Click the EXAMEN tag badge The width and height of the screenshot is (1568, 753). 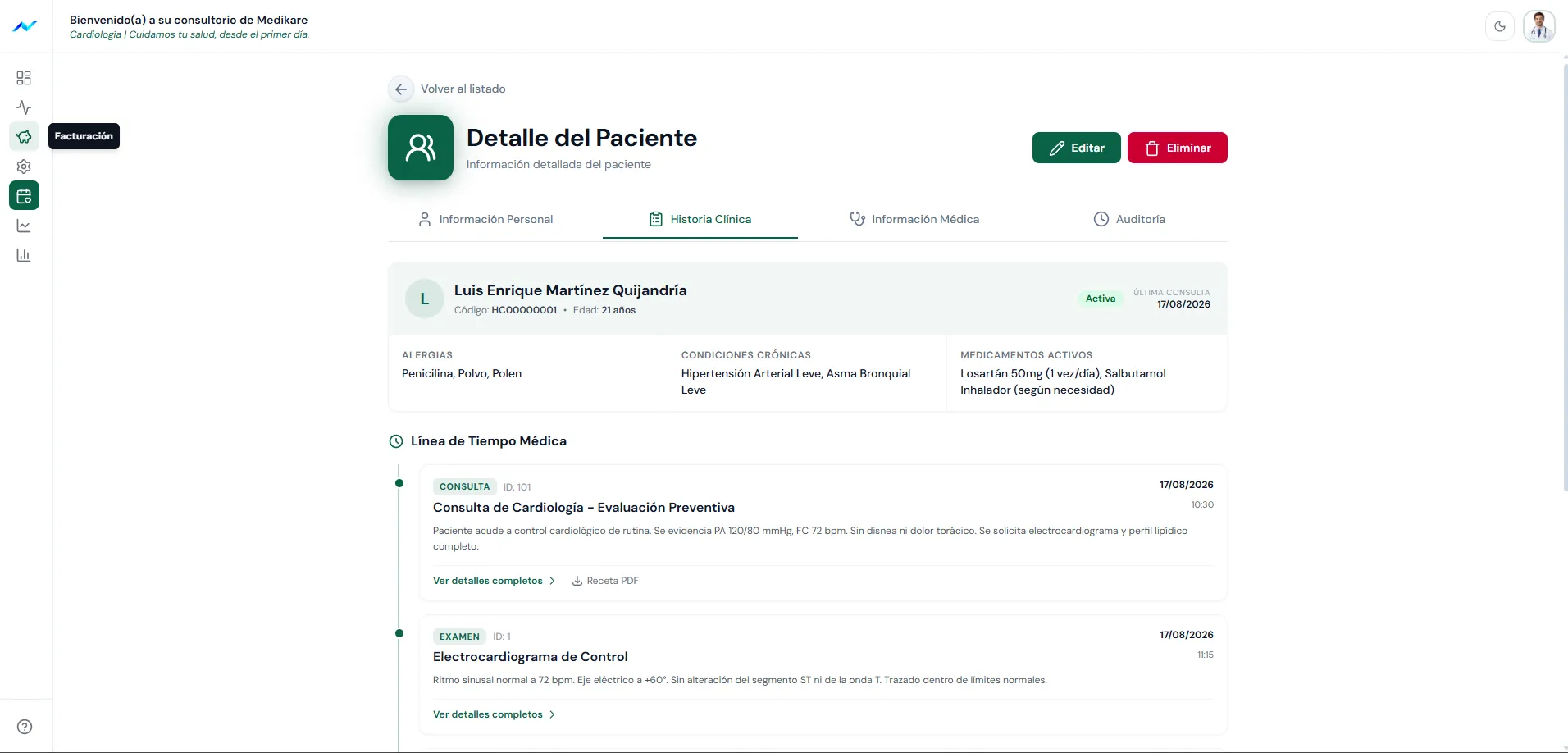(x=459, y=637)
